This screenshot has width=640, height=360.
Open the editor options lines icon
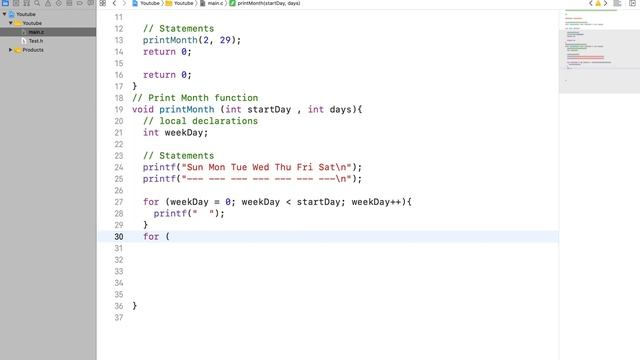click(618, 3)
